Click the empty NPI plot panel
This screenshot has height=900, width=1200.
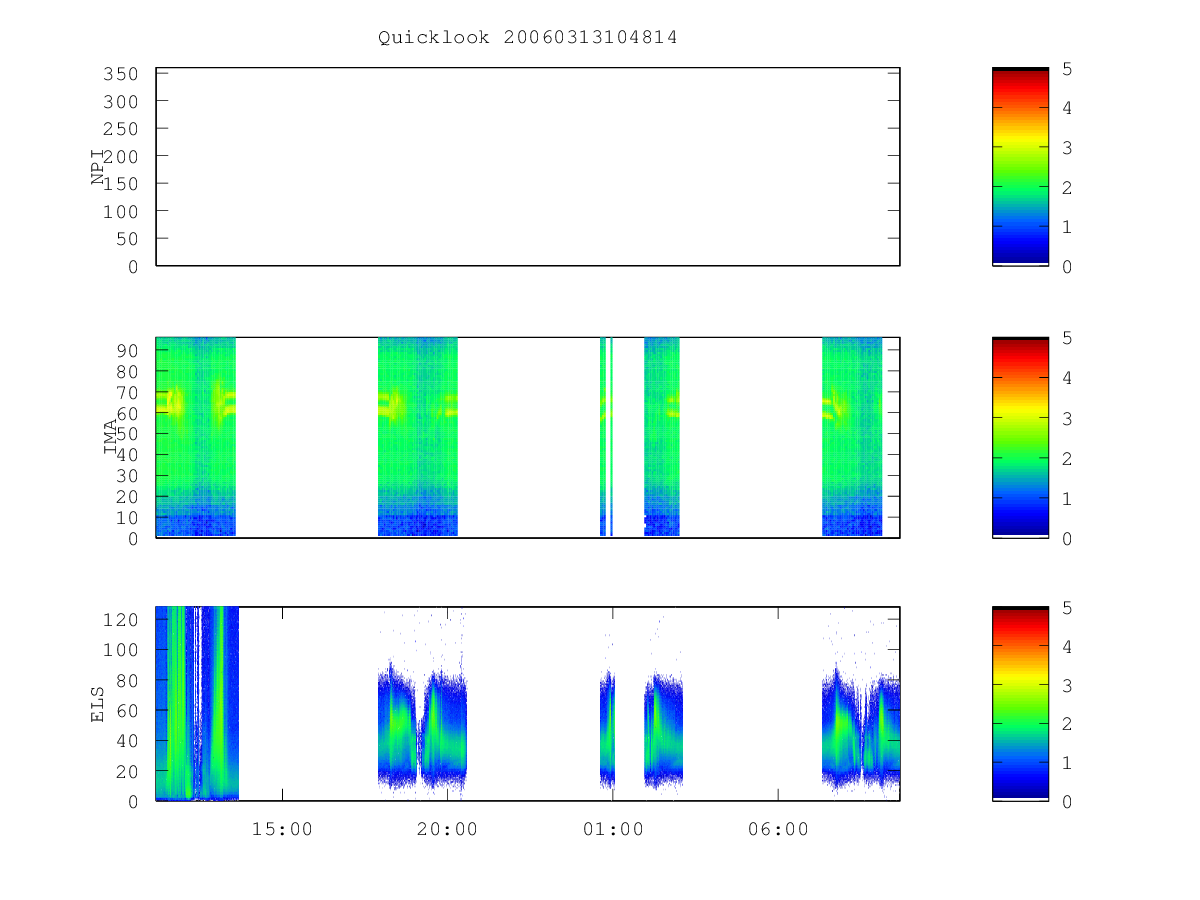click(528, 167)
